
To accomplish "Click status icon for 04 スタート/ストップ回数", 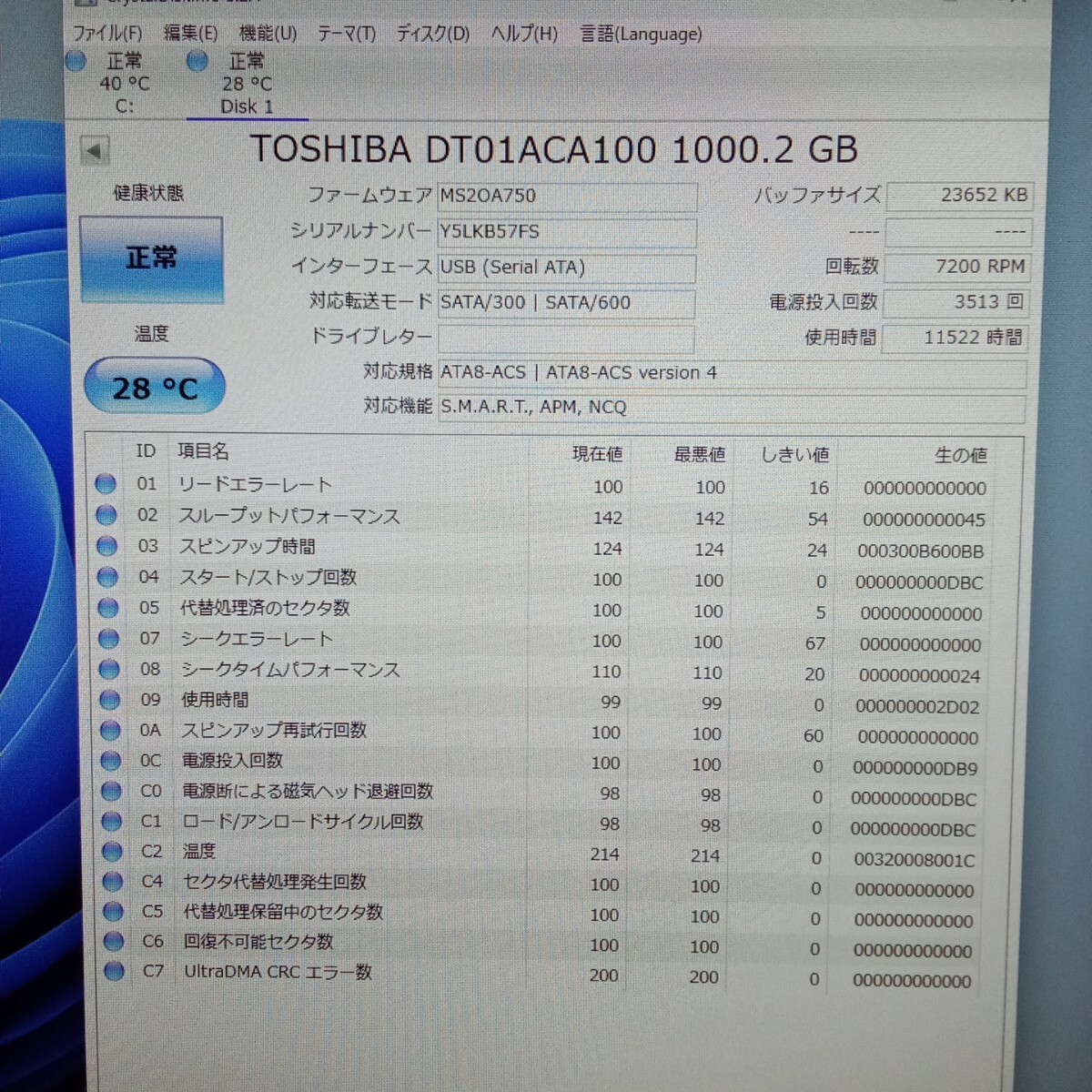I will point(107,577).
